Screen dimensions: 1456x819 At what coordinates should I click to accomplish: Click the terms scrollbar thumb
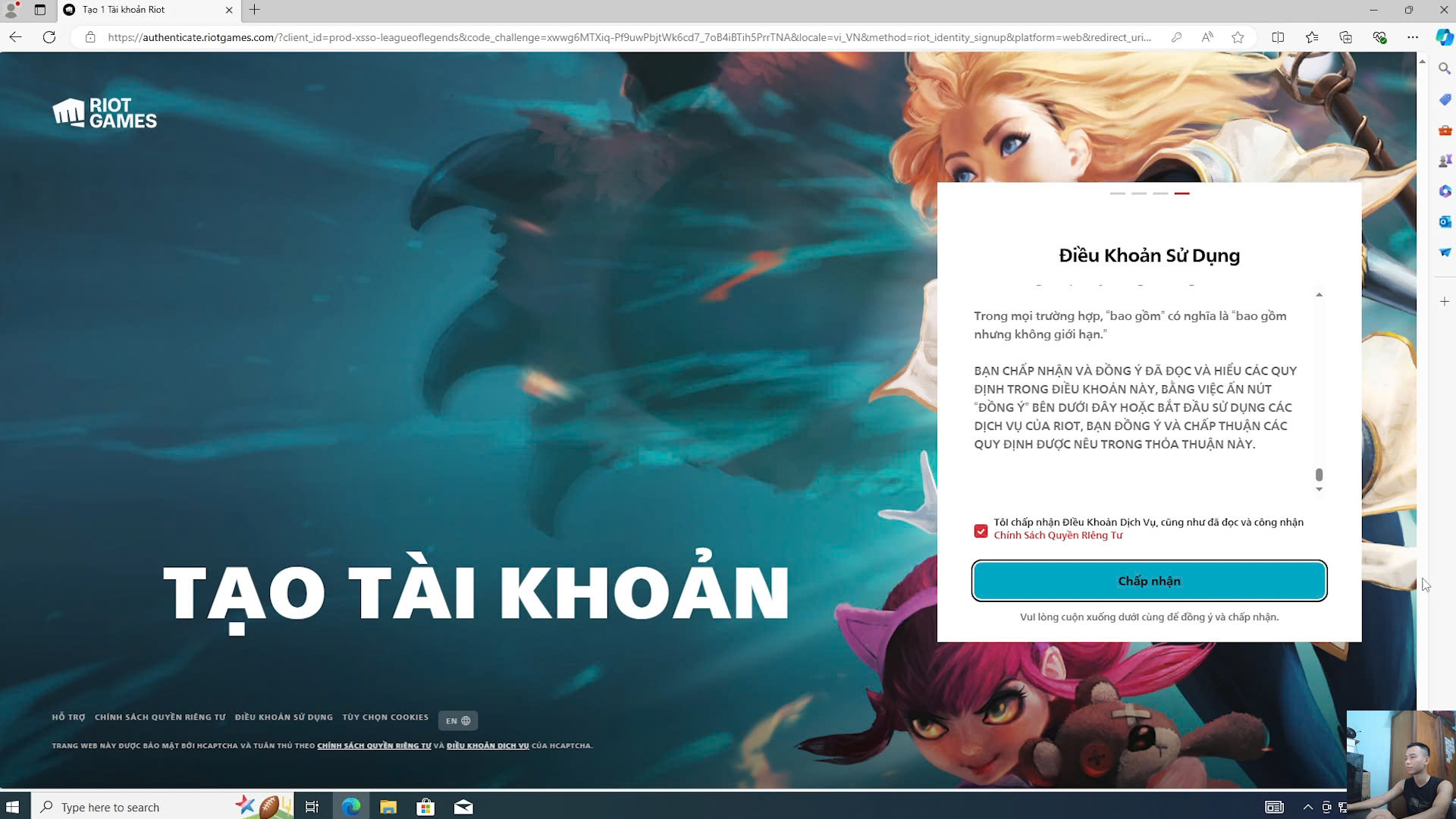(1319, 475)
